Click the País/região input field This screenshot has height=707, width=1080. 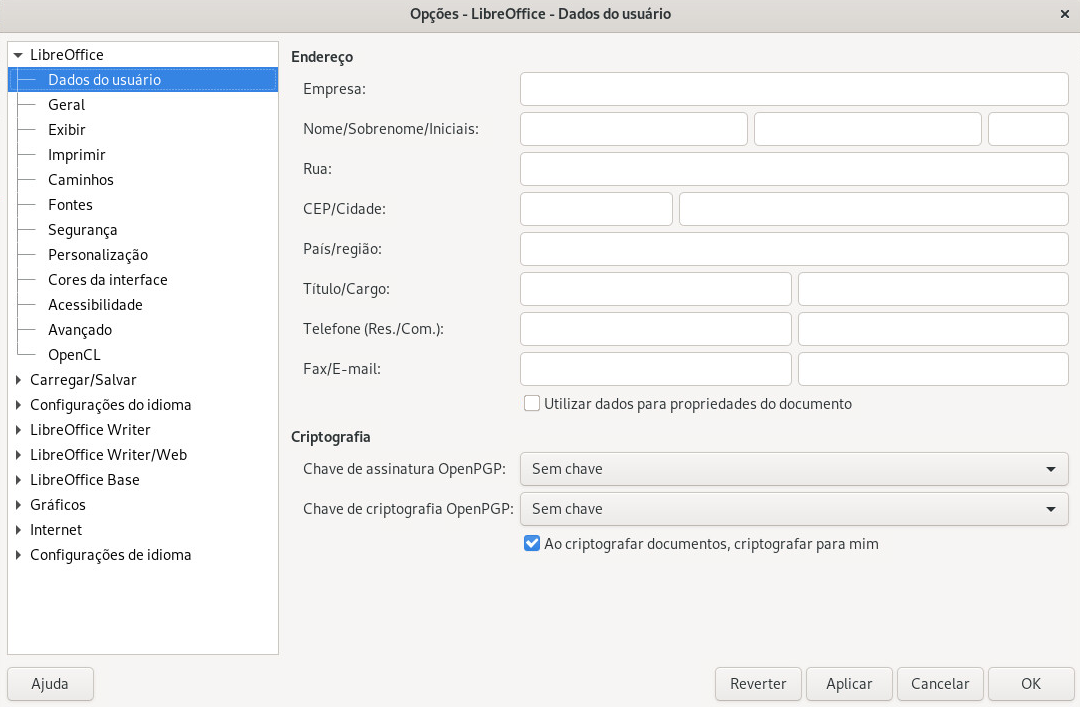pos(794,249)
